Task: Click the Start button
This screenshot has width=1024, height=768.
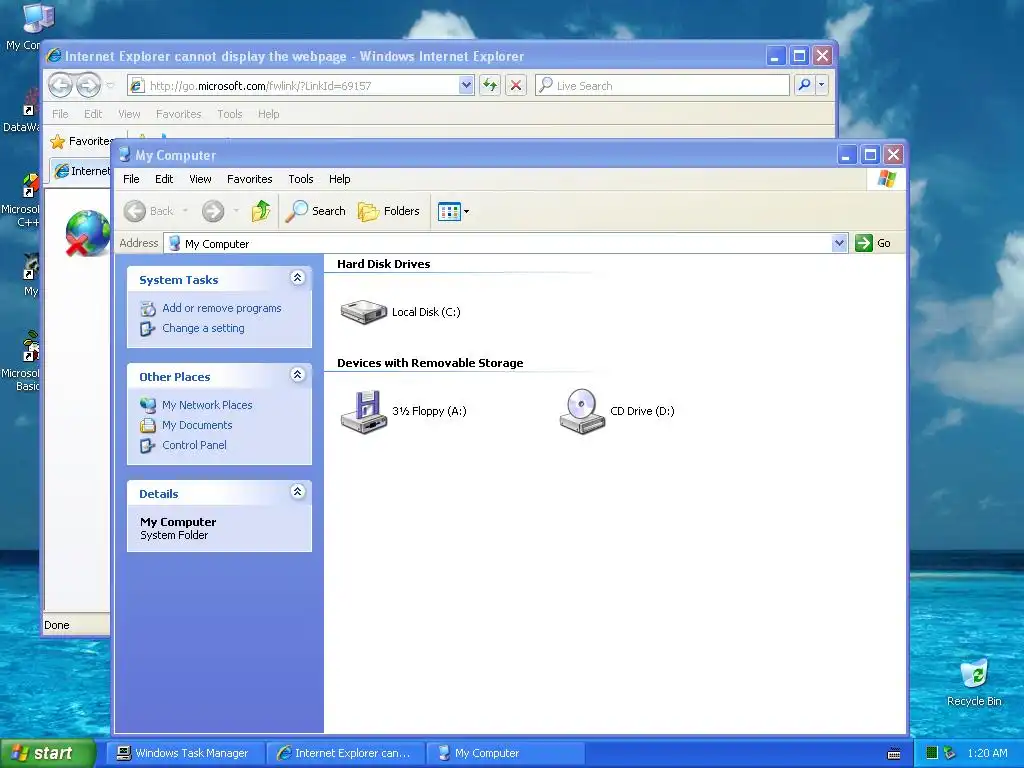Action: tap(47, 753)
